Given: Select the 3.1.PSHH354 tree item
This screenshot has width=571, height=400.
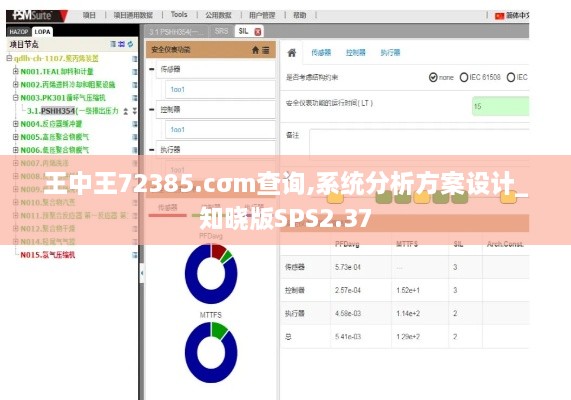Looking at the screenshot, I should point(73,111).
